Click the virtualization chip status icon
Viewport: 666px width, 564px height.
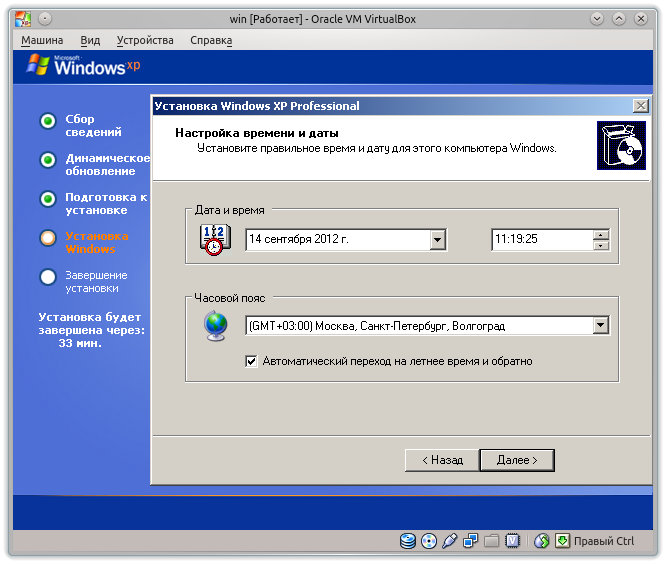(512, 541)
